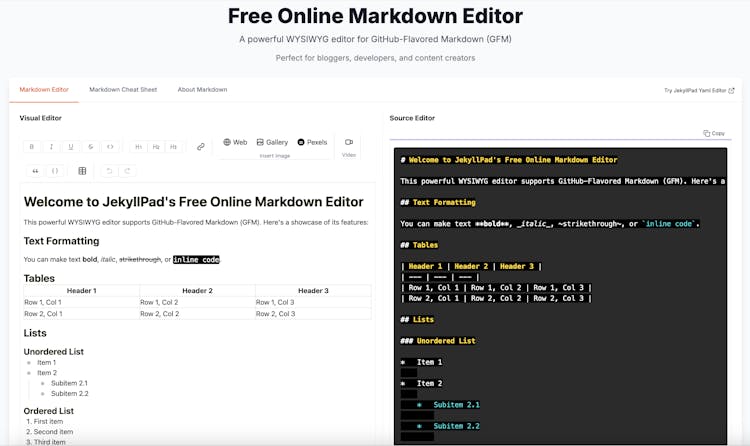The height and width of the screenshot is (446, 750).
Task: Click the 'Unordered List' heading in the visual editor
Action: (54, 351)
